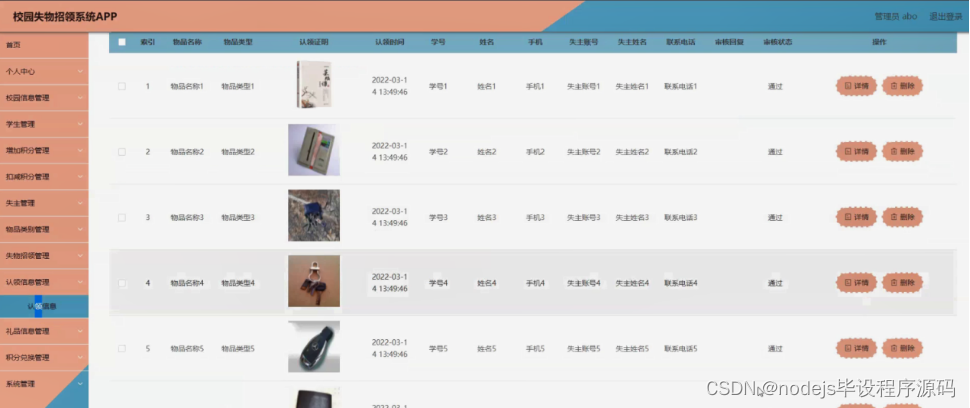
Task: Open the book image thumbnail in row 1
Action: [314, 85]
